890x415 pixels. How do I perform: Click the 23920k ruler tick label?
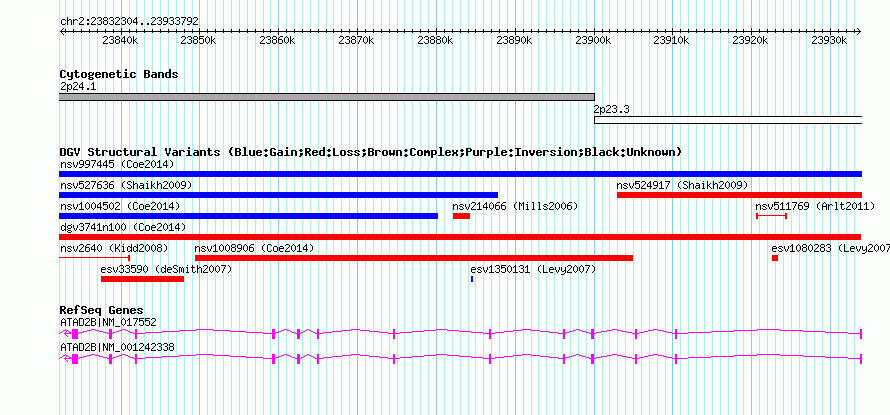(x=751, y=40)
